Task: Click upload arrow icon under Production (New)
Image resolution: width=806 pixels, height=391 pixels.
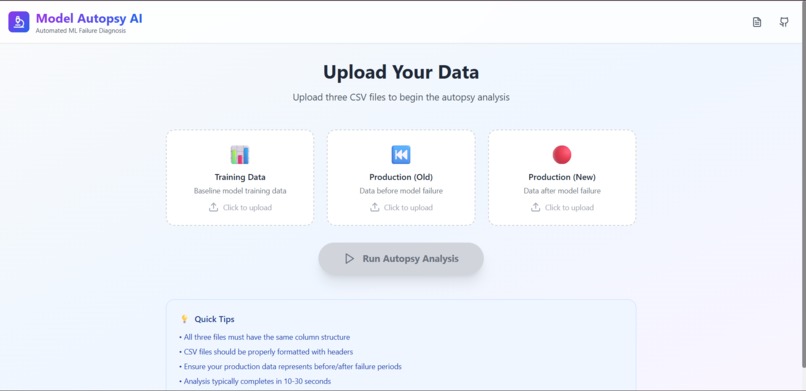Action: (x=536, y=207)
